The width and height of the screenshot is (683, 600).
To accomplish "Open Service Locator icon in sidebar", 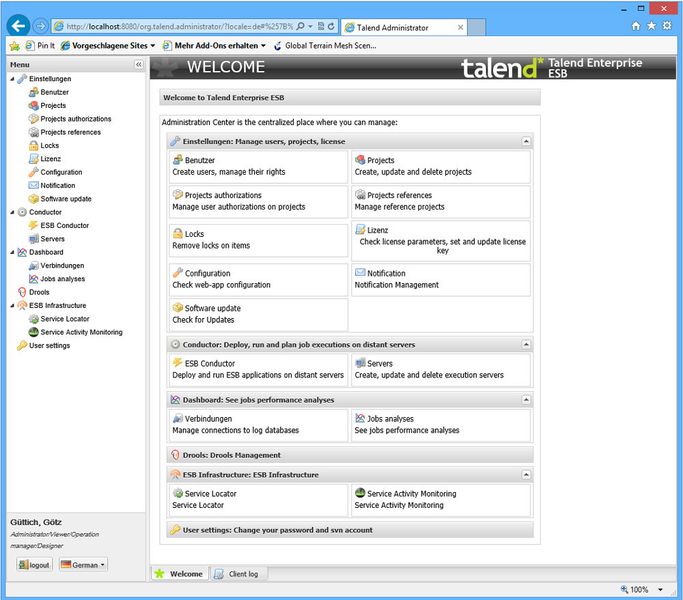I will pos(34,319).
